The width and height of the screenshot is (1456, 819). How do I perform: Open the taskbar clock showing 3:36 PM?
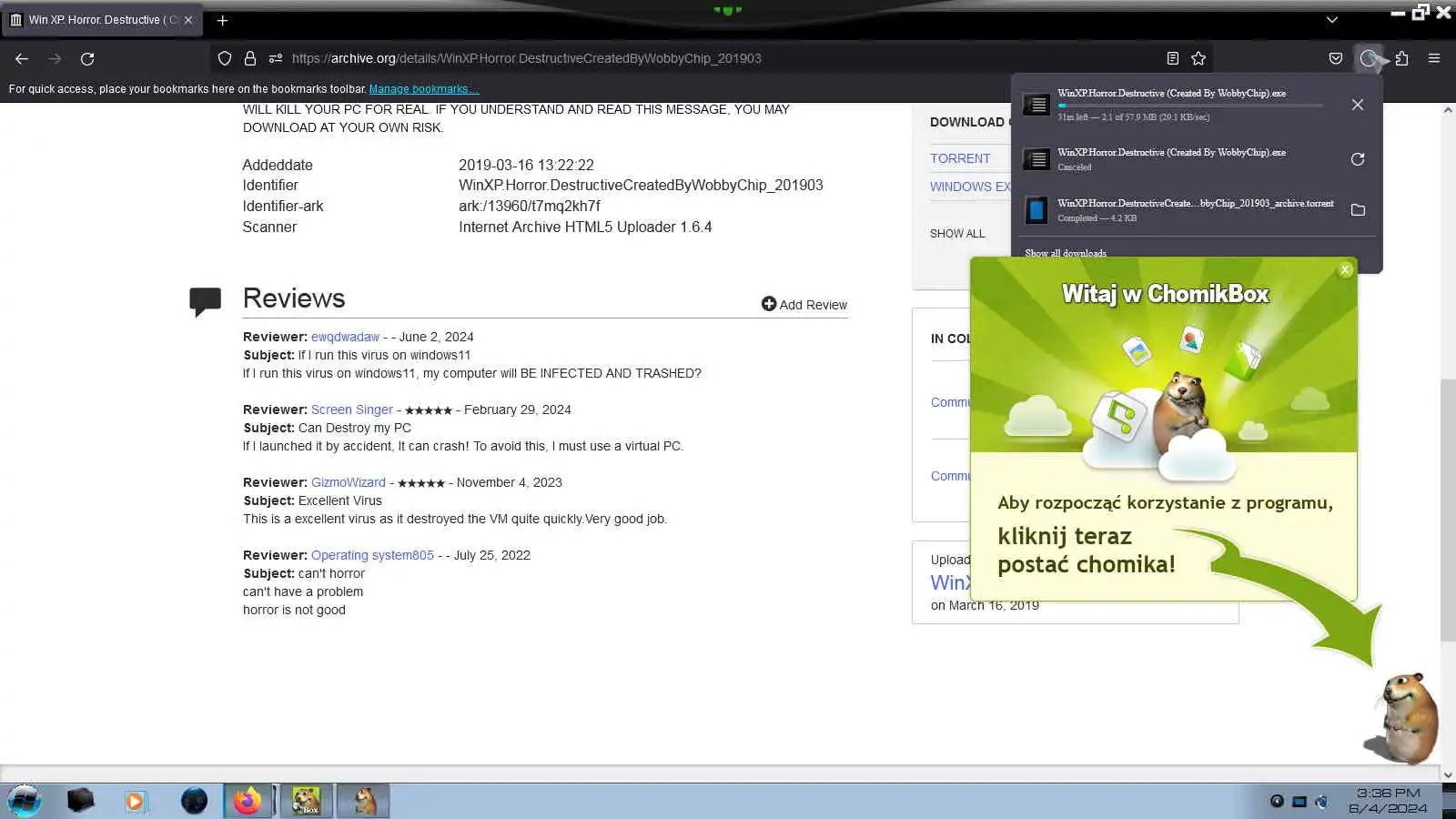(1388, 801)
